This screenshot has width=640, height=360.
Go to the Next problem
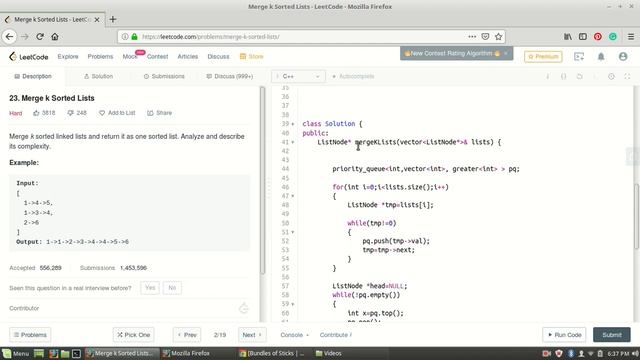pos(252,335)
